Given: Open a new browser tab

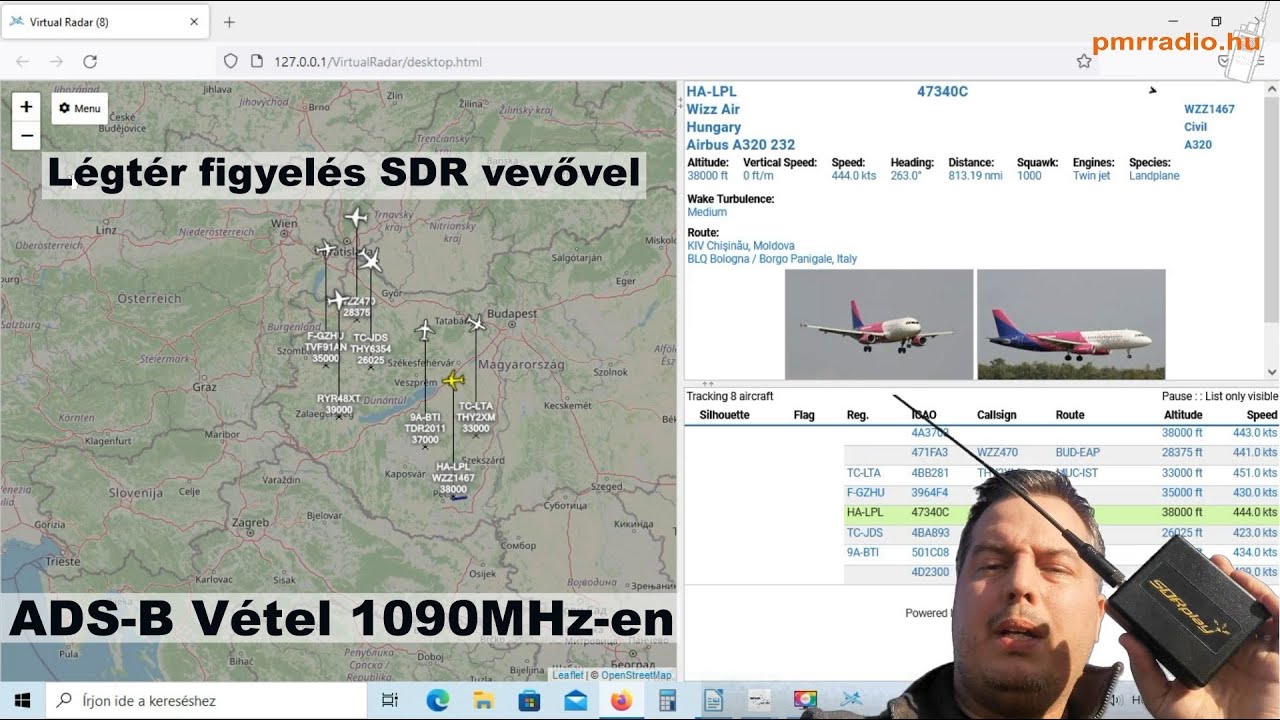Looking at the screenshot, I should click(229, 21).
